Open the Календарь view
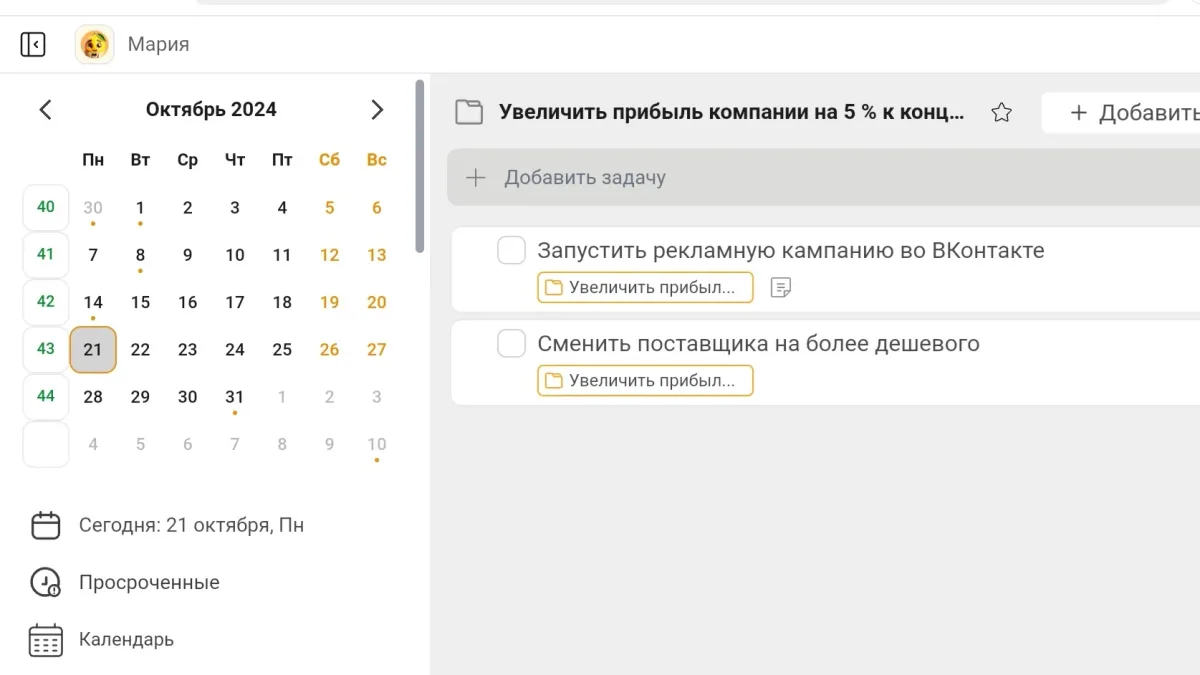 (126, 639)
